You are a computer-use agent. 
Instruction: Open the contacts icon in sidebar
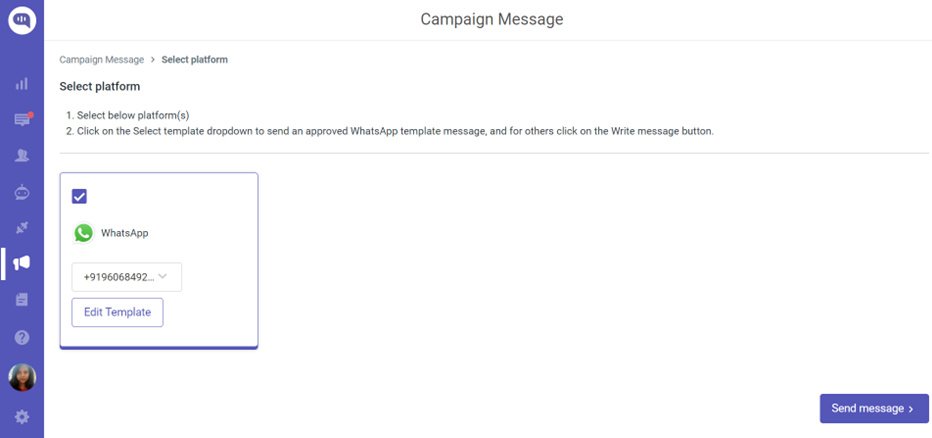[x=22, y=156]
